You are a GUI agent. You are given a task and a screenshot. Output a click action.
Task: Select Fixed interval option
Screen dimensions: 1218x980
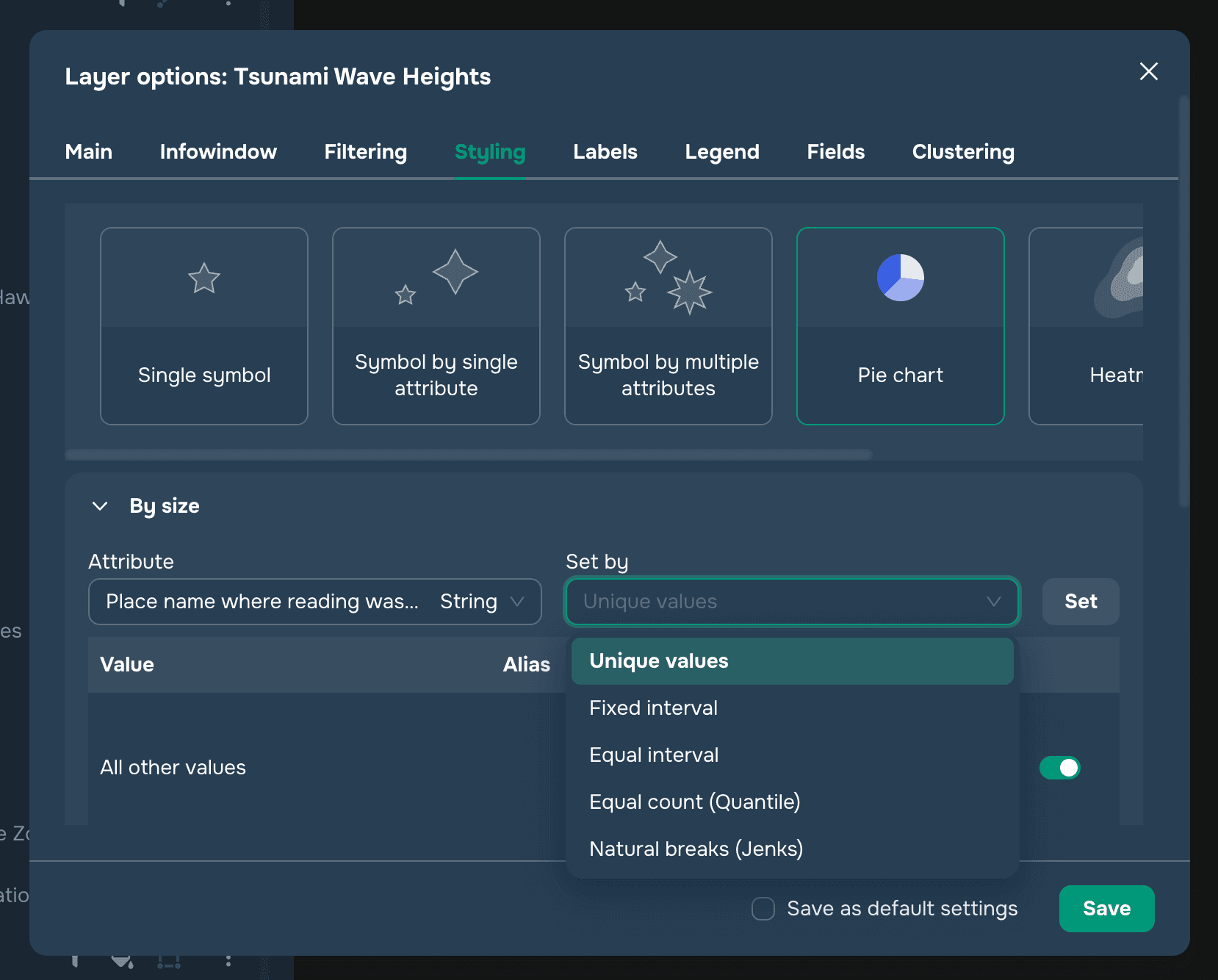pyautogui.click(x=793, y=708)
